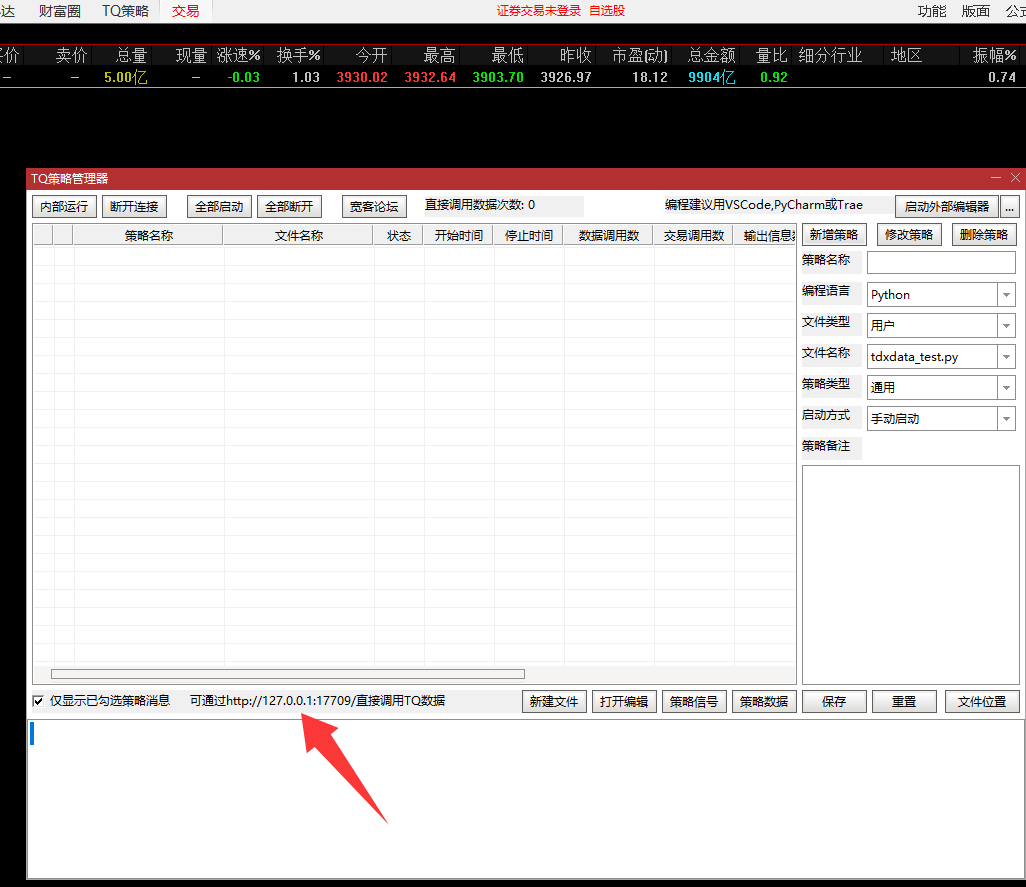
Task: Click the 总量 quote column header
Action: pyautogui.click(x=131, y=56)
